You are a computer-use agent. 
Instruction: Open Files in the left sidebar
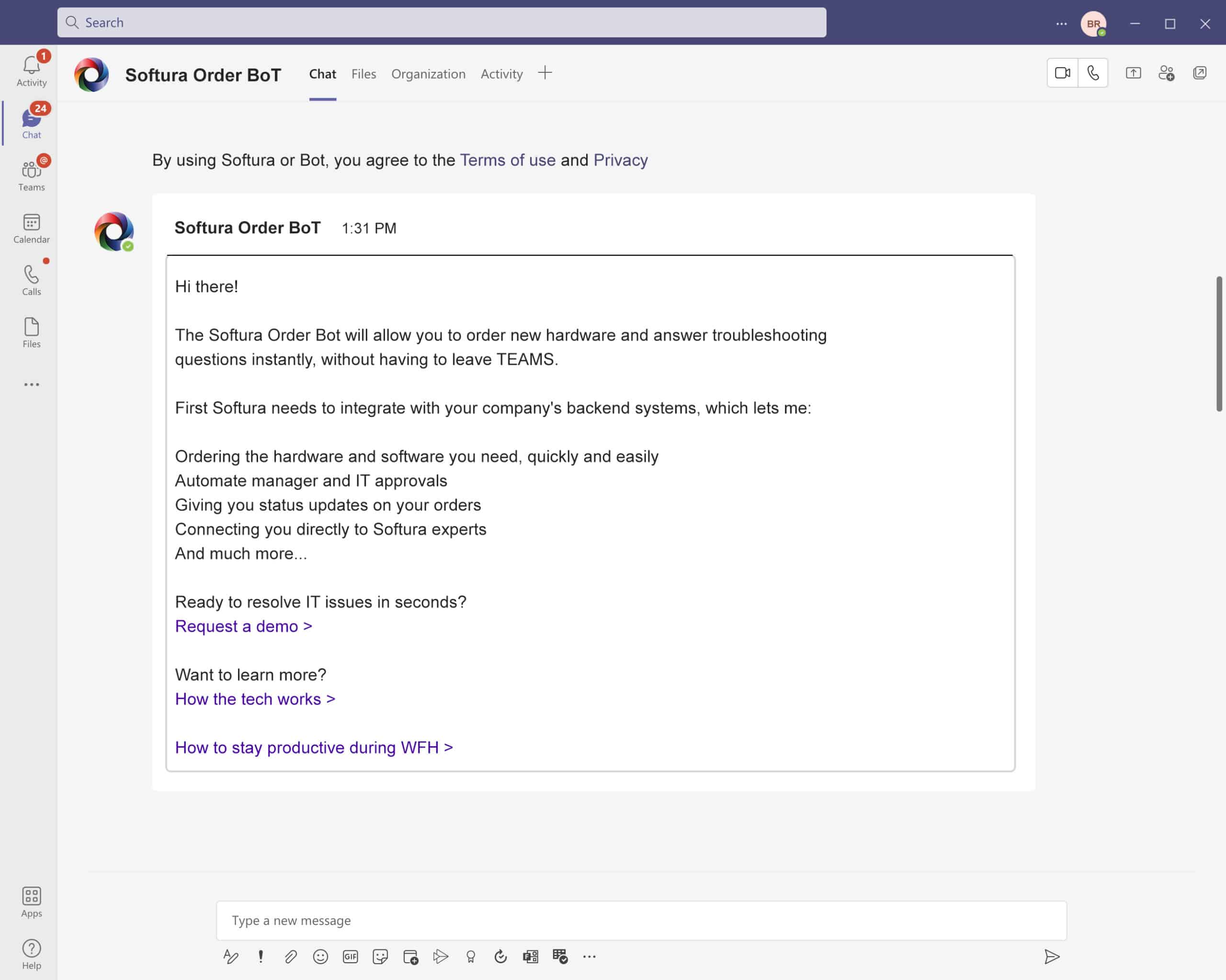click(31, 332)
